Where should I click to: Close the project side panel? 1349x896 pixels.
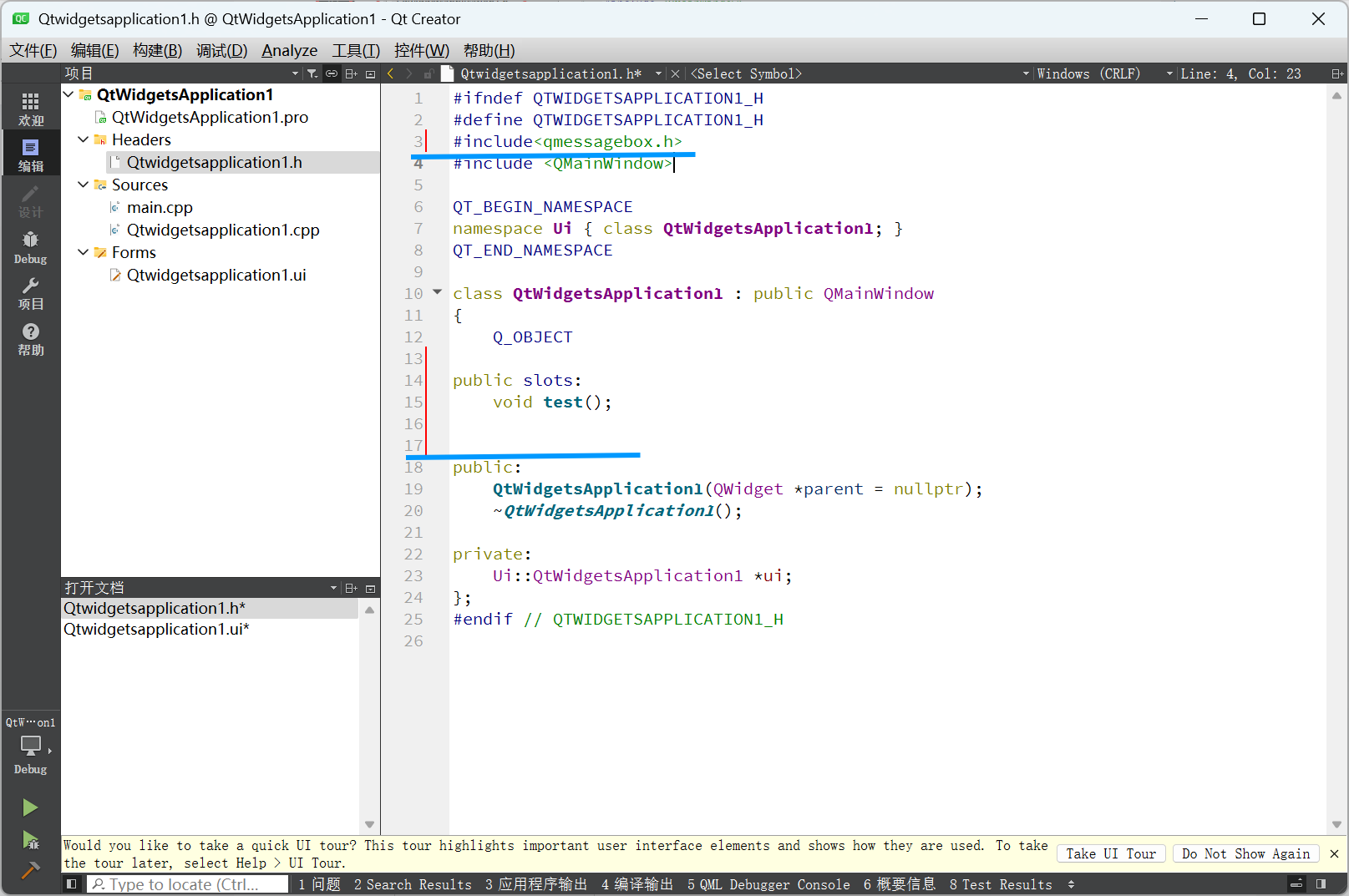point(371,73)
